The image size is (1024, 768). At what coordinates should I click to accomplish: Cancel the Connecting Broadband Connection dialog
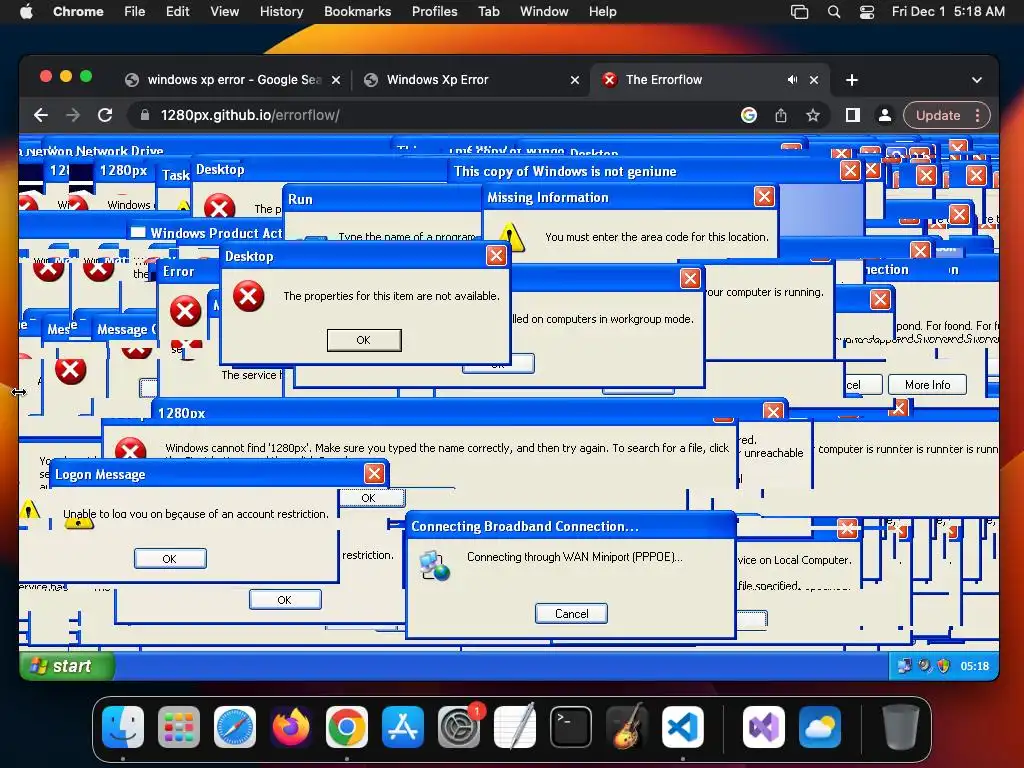pos(571,614)
